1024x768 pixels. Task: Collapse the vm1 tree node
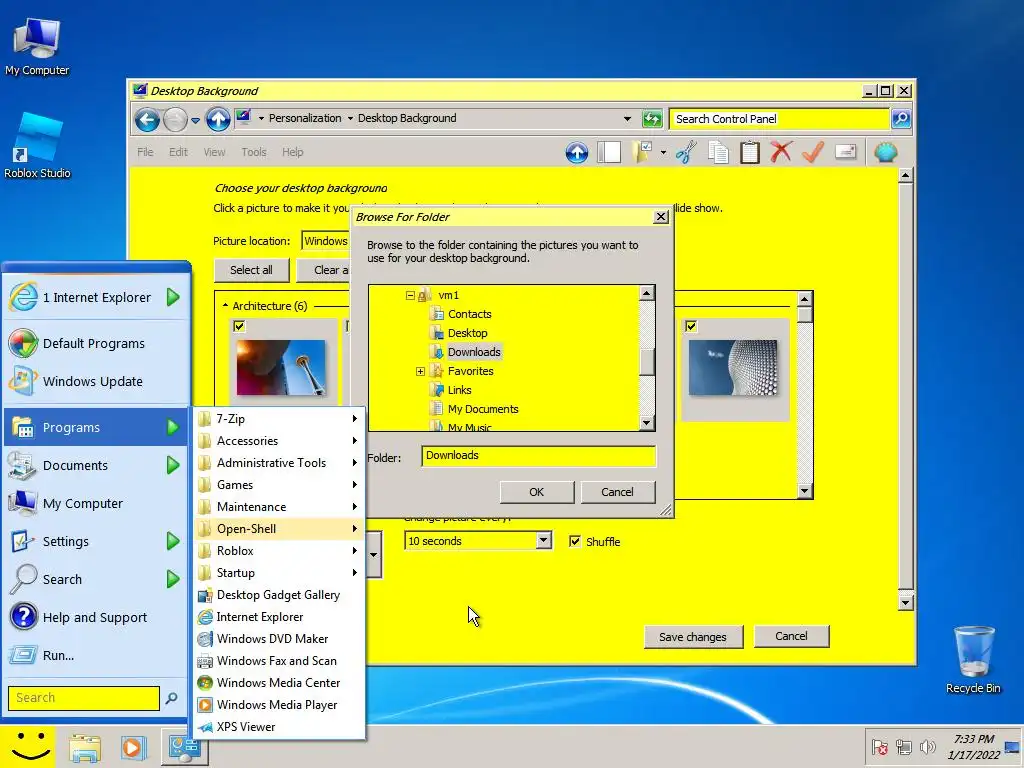point(410,295)
